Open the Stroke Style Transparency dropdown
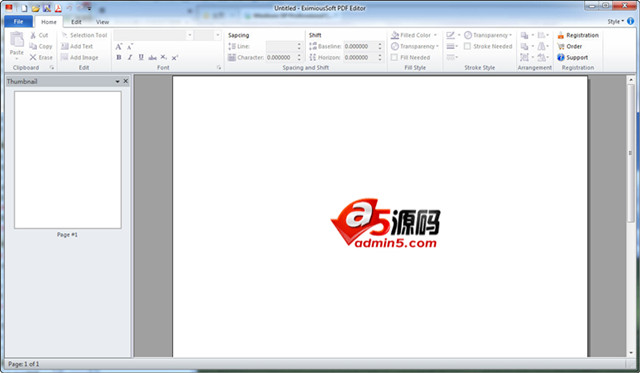640x373 pixels. 488,35
